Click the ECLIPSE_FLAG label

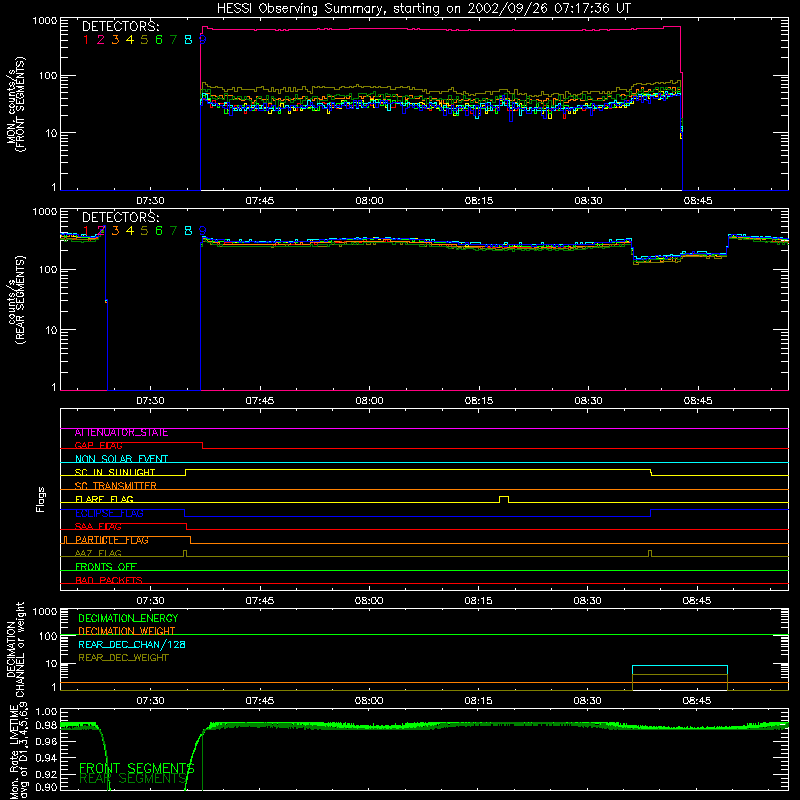click(109, 513)
